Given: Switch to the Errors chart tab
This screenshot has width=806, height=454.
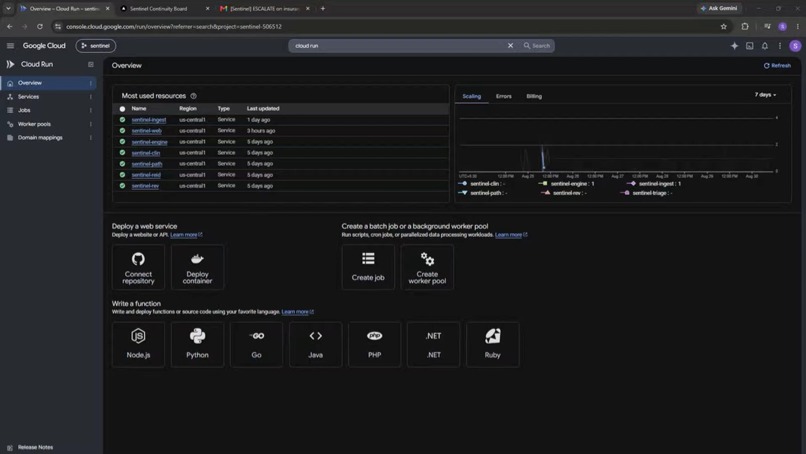Looking at the screenshot, I should [504, 97].
